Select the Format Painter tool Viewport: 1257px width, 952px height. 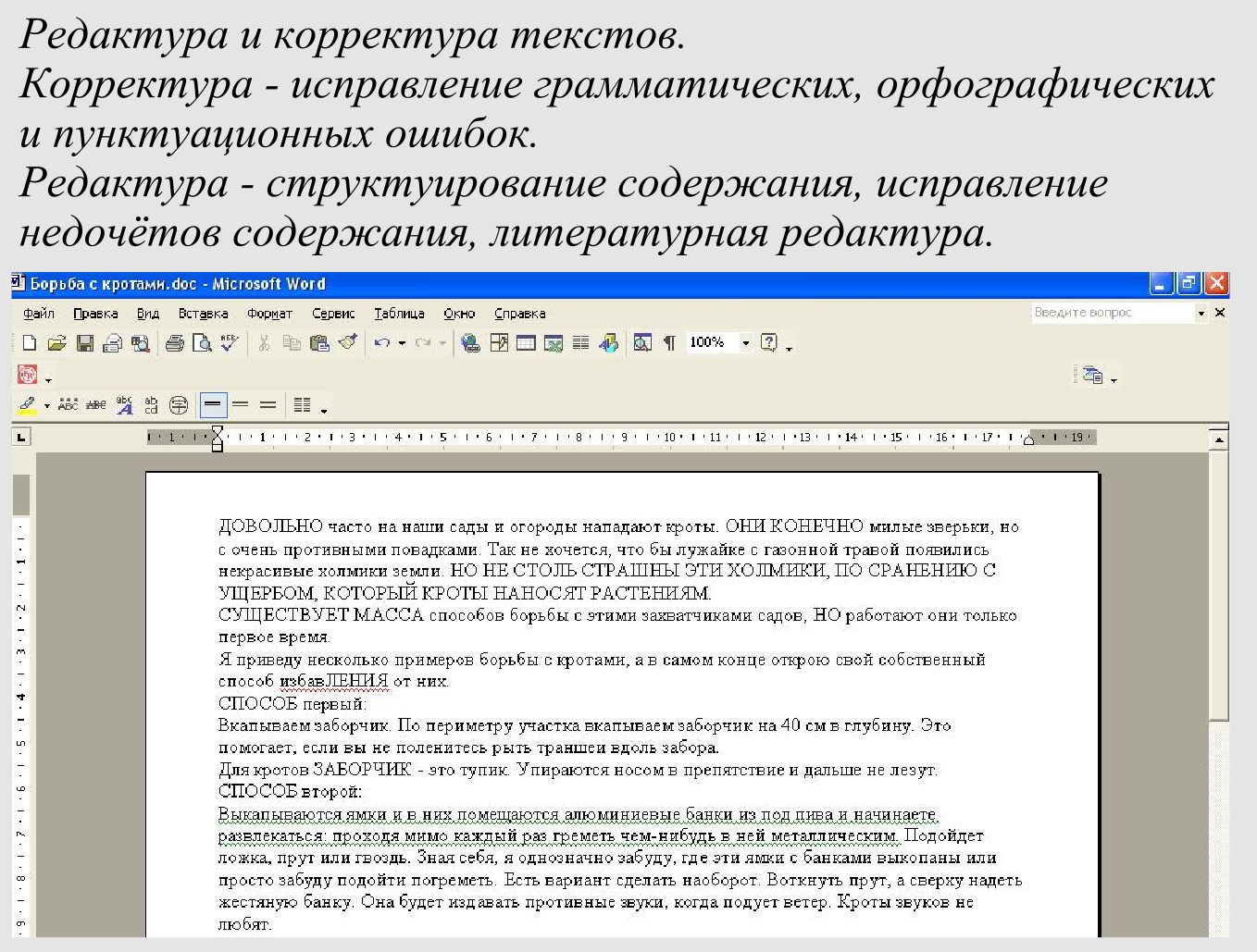pyautogui.click(x=346, y=342)
